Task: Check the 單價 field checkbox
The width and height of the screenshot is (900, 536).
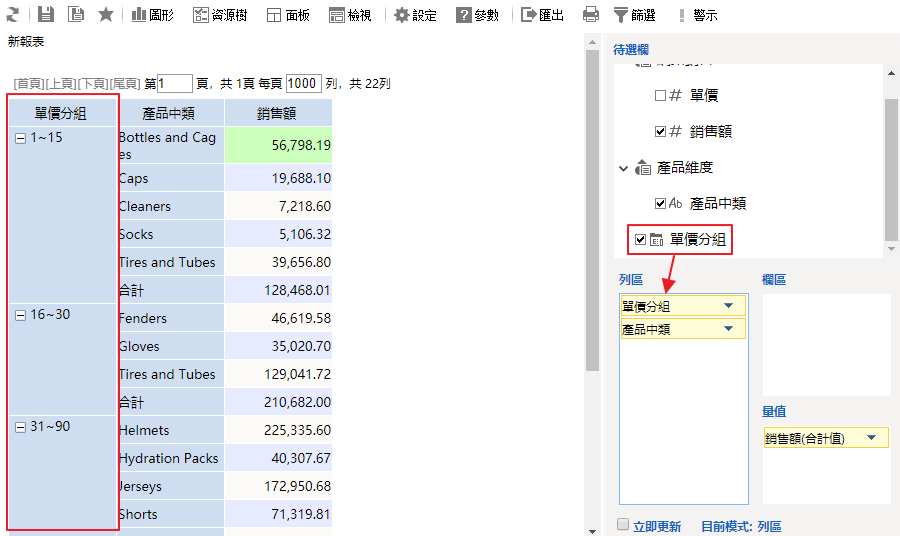Action: click(660, 96)
